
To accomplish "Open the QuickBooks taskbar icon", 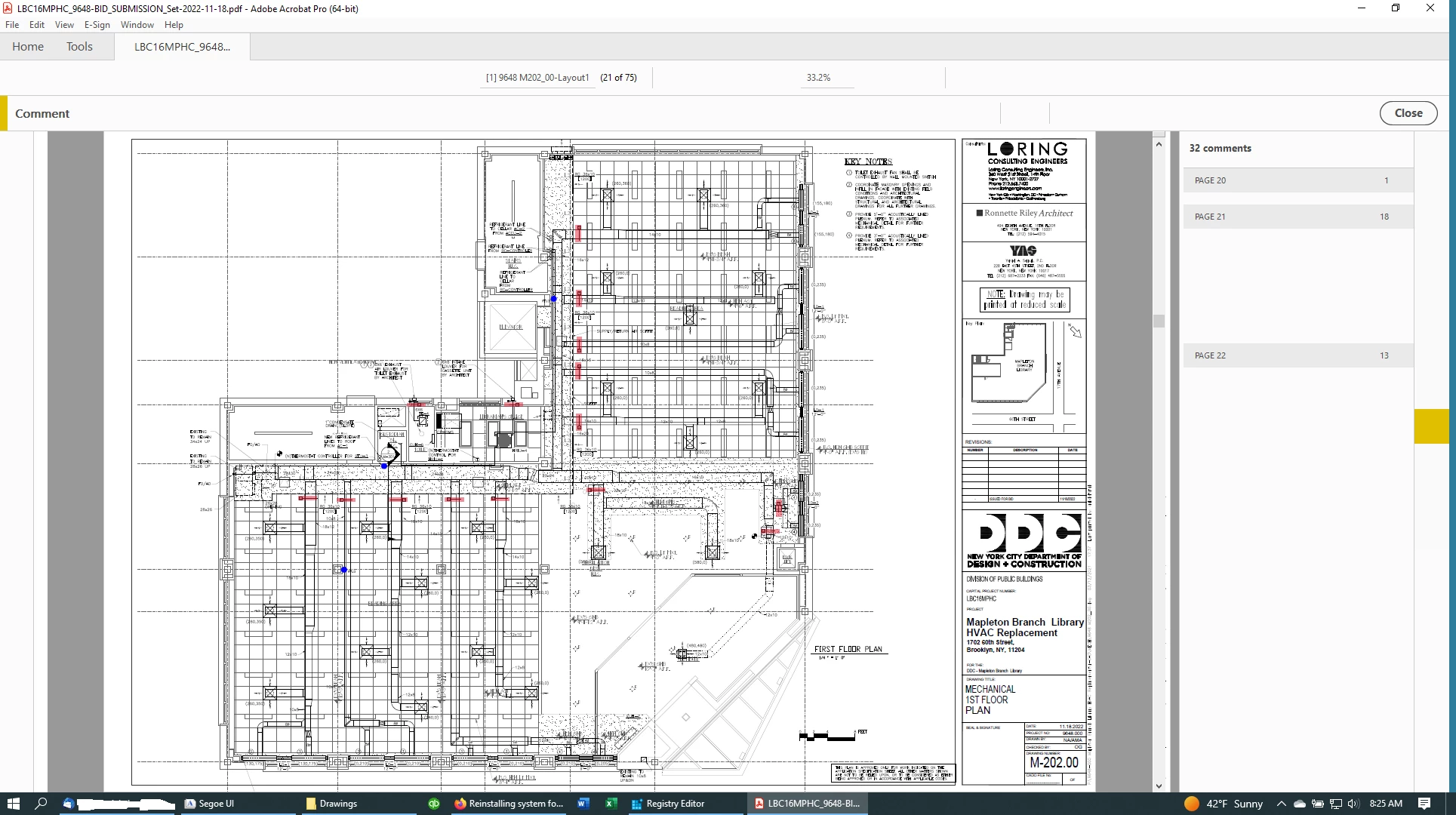I will 434,804.
